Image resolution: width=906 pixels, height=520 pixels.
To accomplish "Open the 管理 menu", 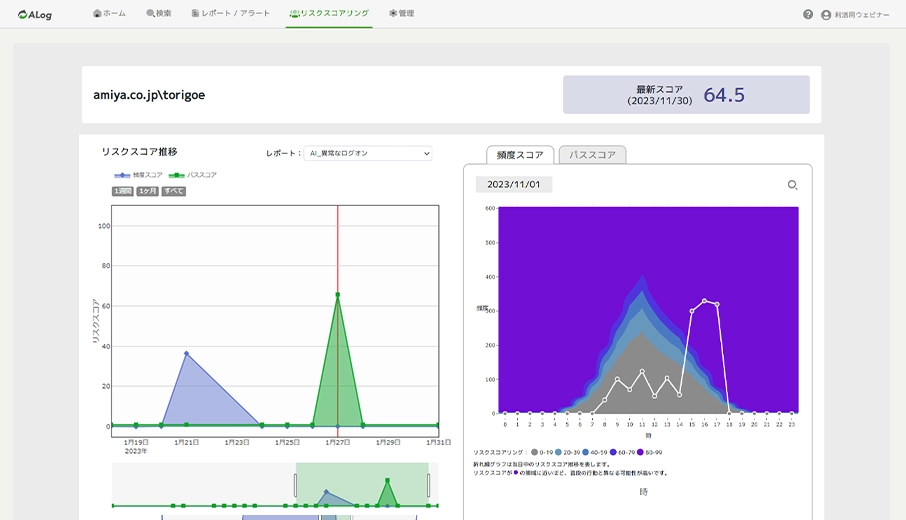I will click(402, 13).
